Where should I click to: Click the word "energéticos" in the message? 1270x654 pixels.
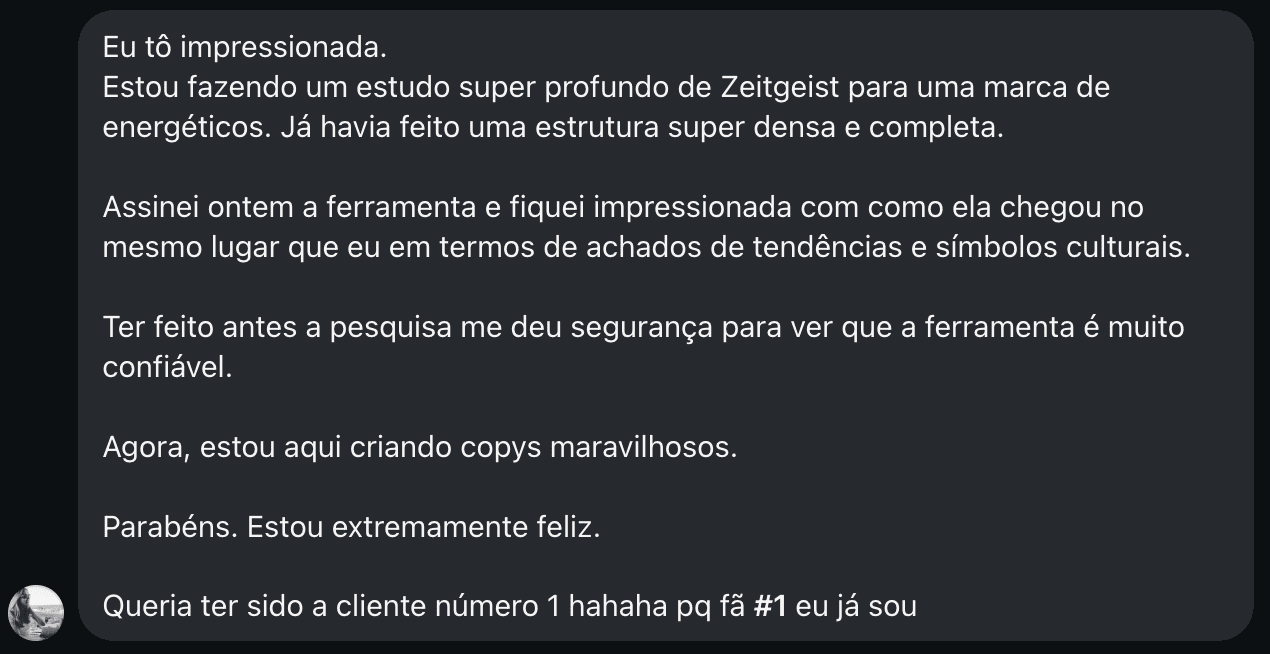coord(179,128)
